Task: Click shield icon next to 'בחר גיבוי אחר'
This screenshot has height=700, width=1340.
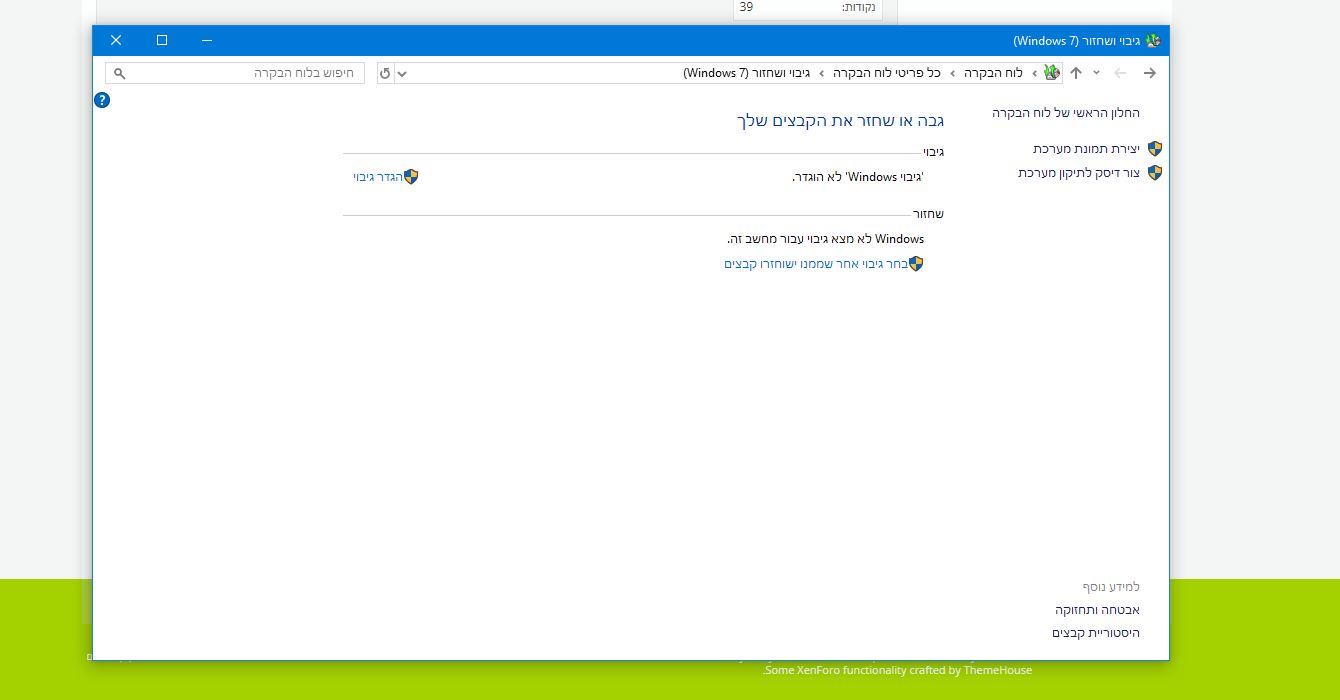Action: 916,264
